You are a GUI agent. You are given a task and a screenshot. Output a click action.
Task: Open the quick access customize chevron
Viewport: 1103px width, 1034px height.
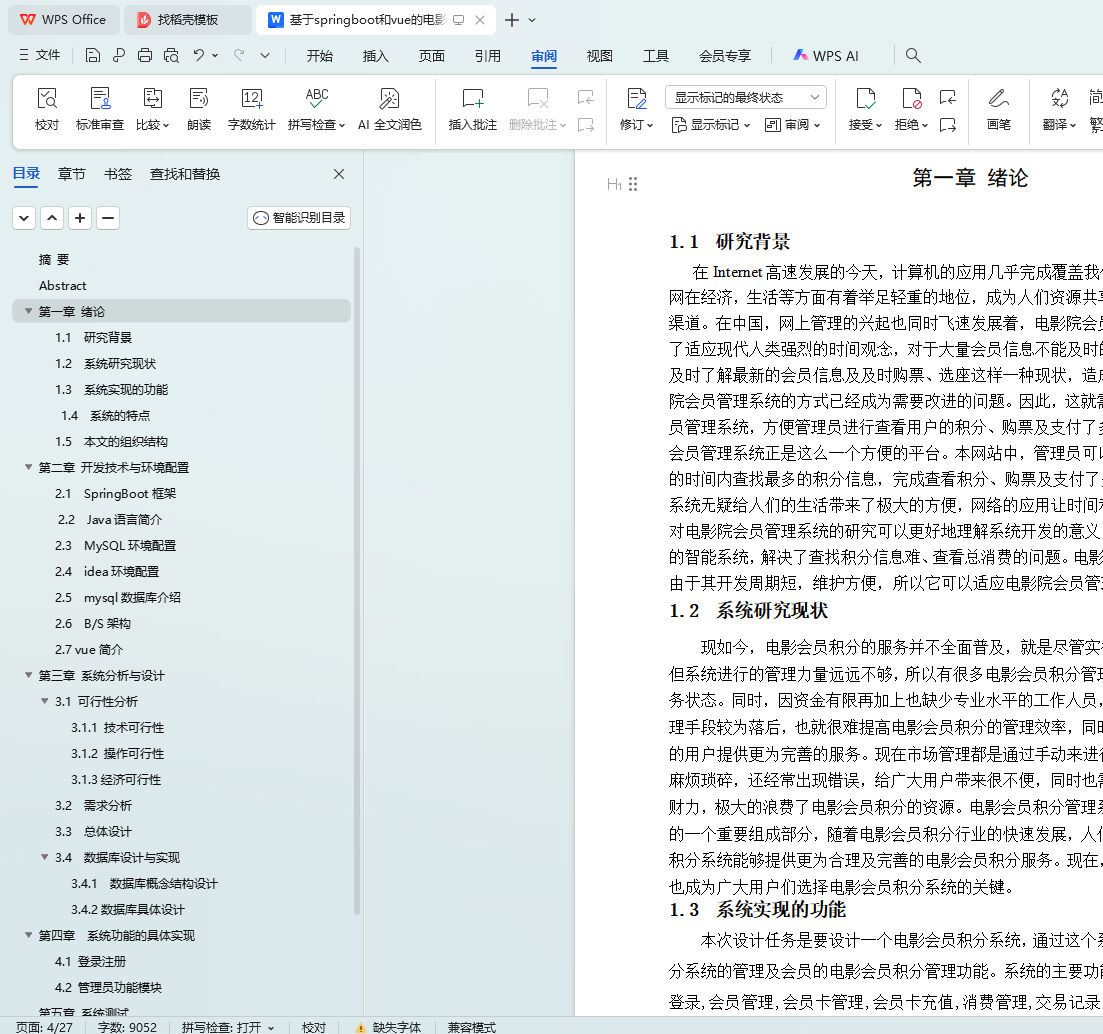coord(264,56)
